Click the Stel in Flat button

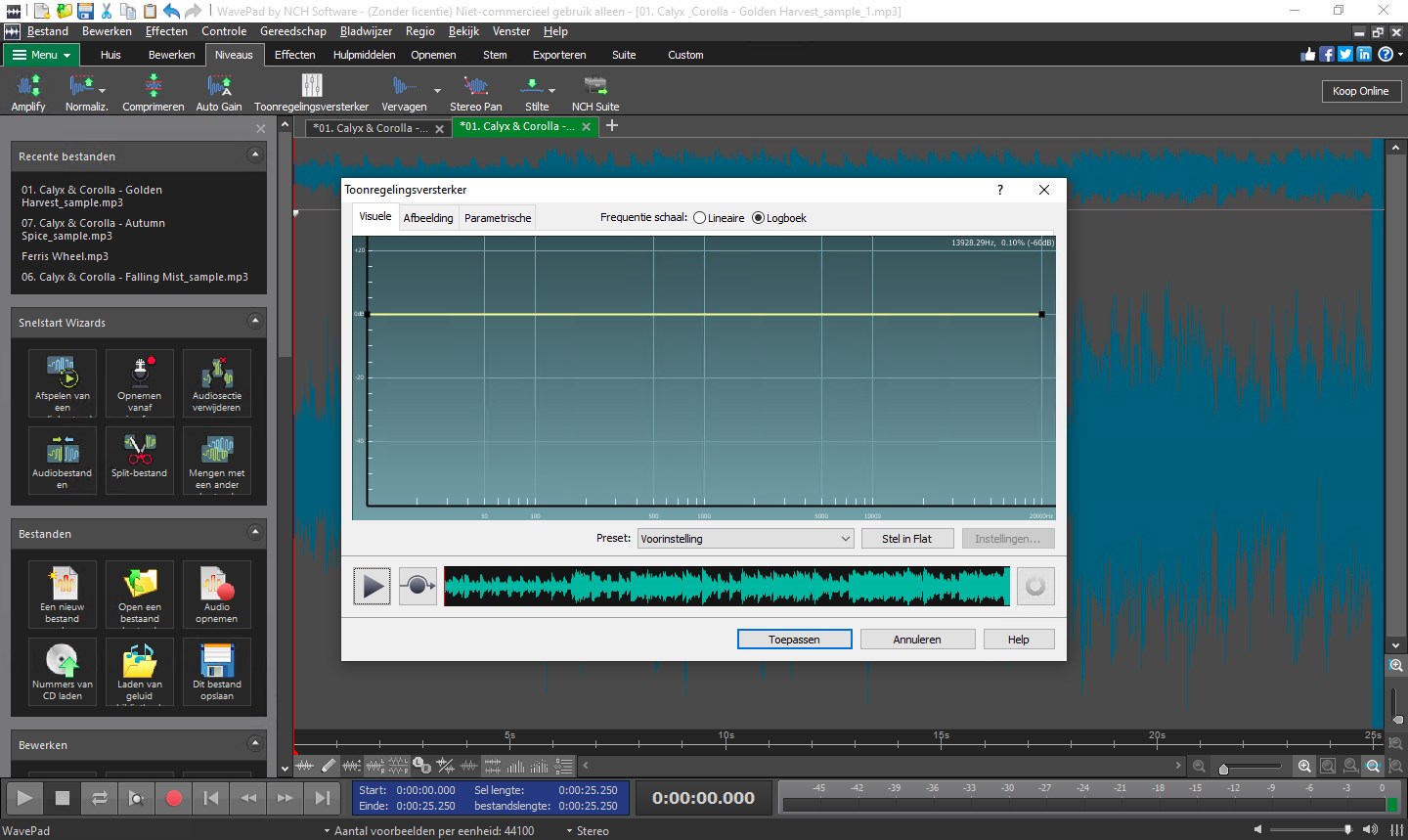click(906, 539)
